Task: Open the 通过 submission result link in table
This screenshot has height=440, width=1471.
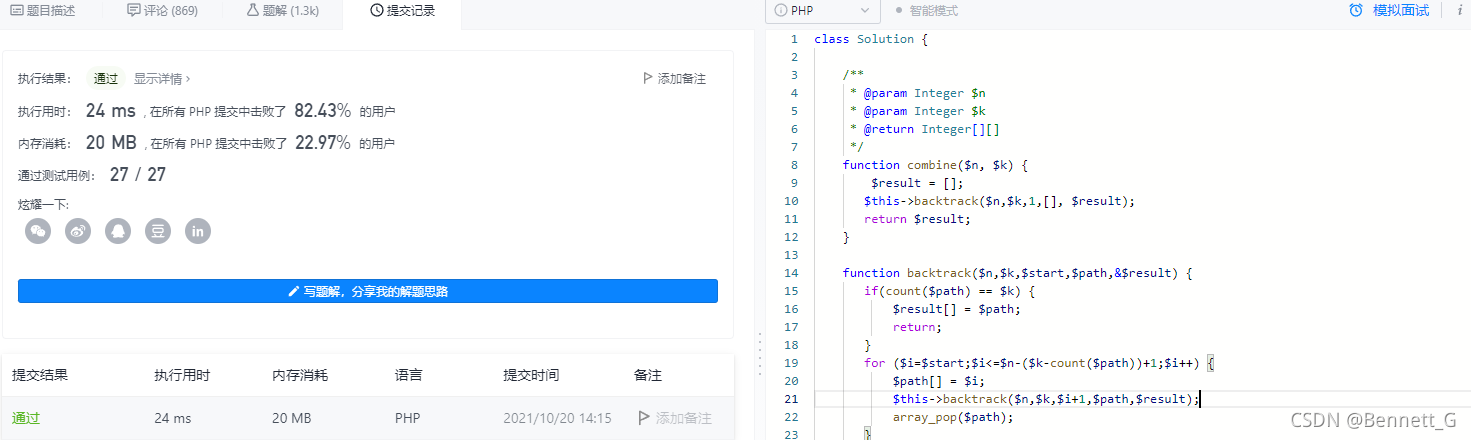Action: tap(26, 418)
